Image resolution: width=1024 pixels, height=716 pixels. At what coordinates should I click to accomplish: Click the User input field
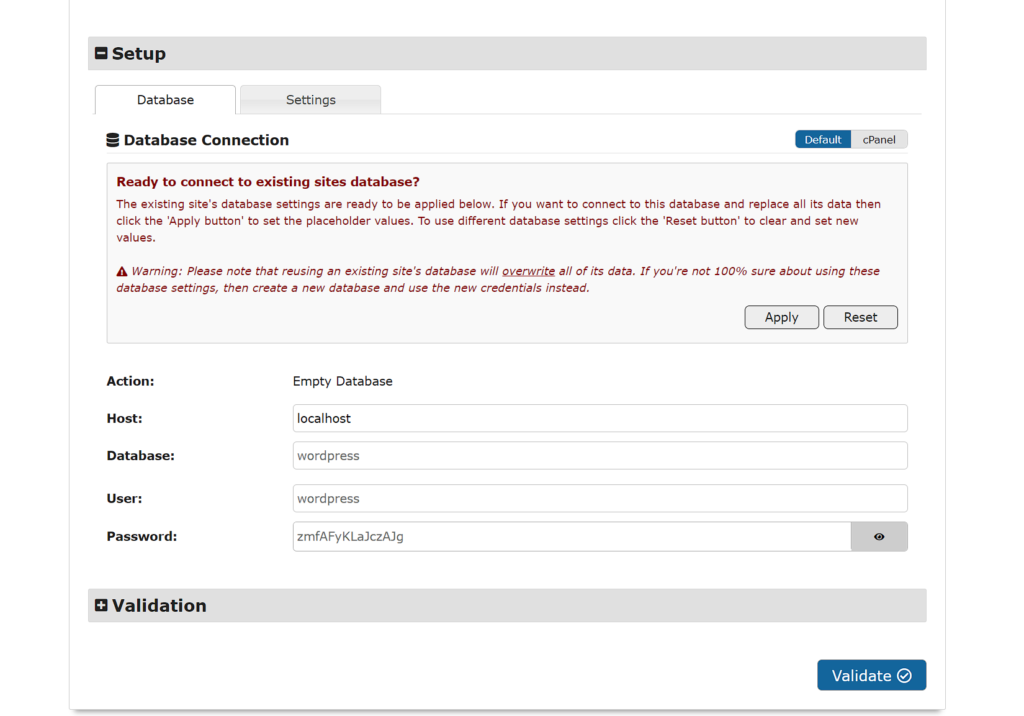pyautogui.click(x=599, y=499)
